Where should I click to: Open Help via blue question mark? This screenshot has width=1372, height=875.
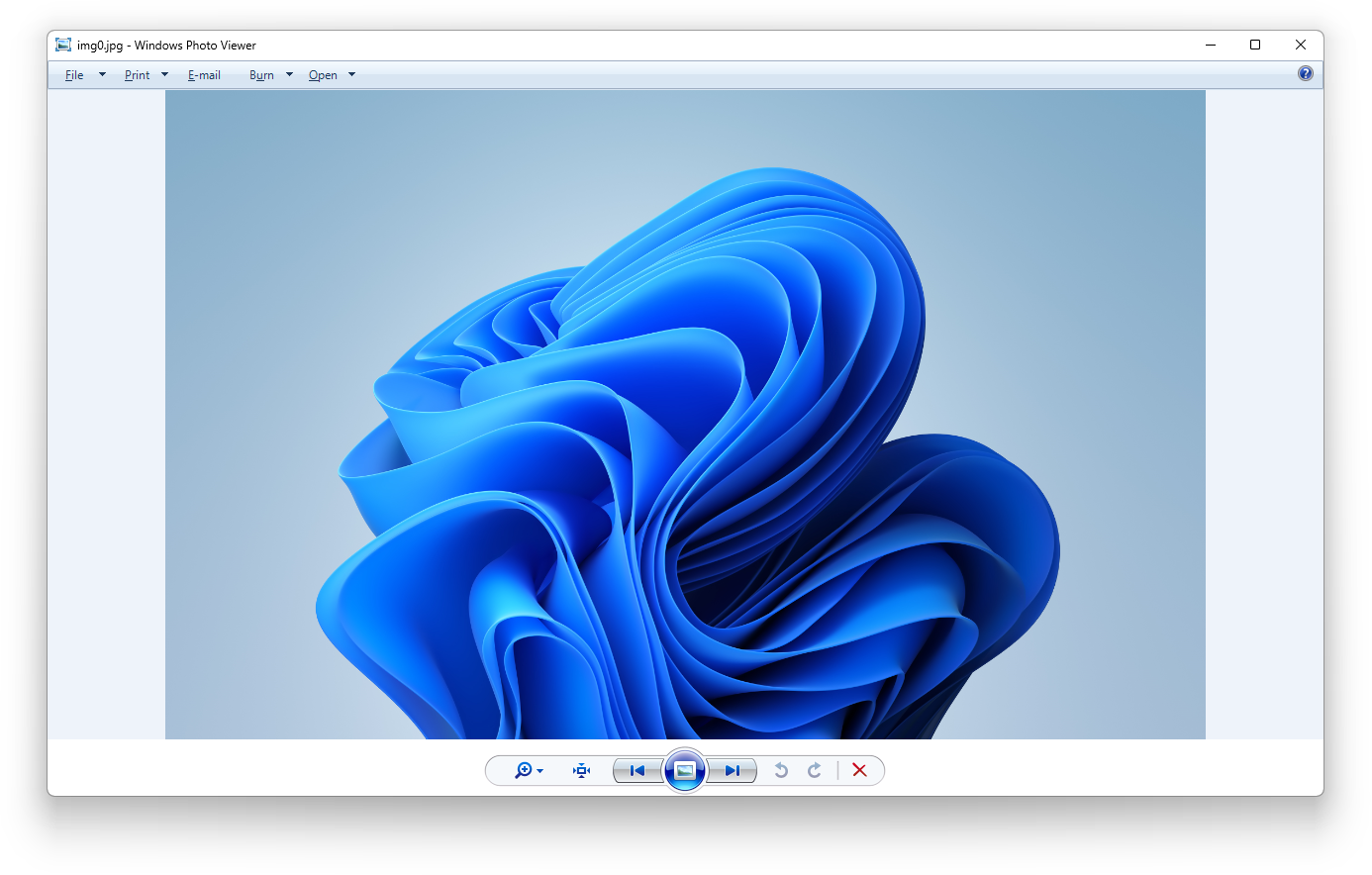click(1306, 73)
